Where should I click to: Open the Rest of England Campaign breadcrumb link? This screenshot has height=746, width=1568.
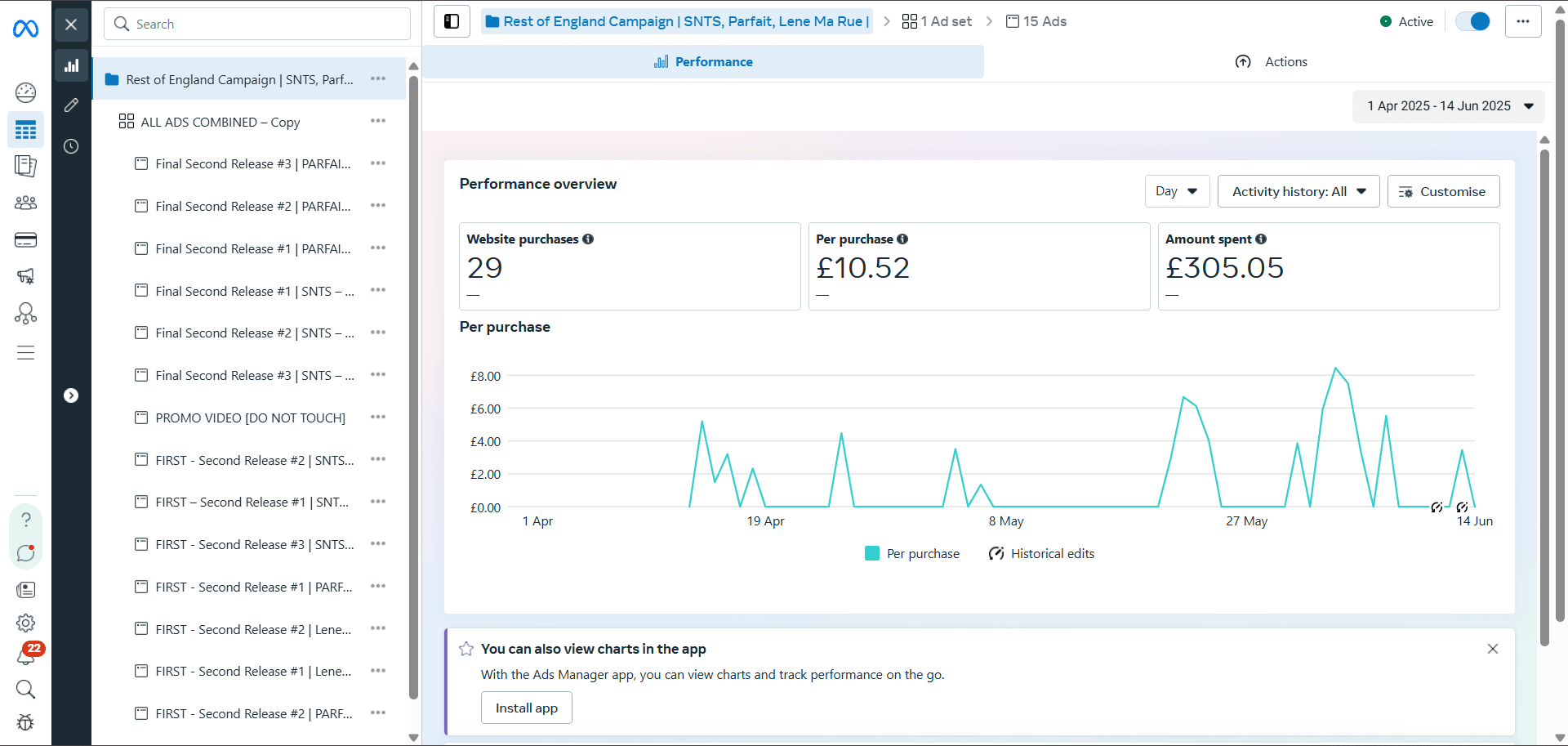tap(677, 21)
